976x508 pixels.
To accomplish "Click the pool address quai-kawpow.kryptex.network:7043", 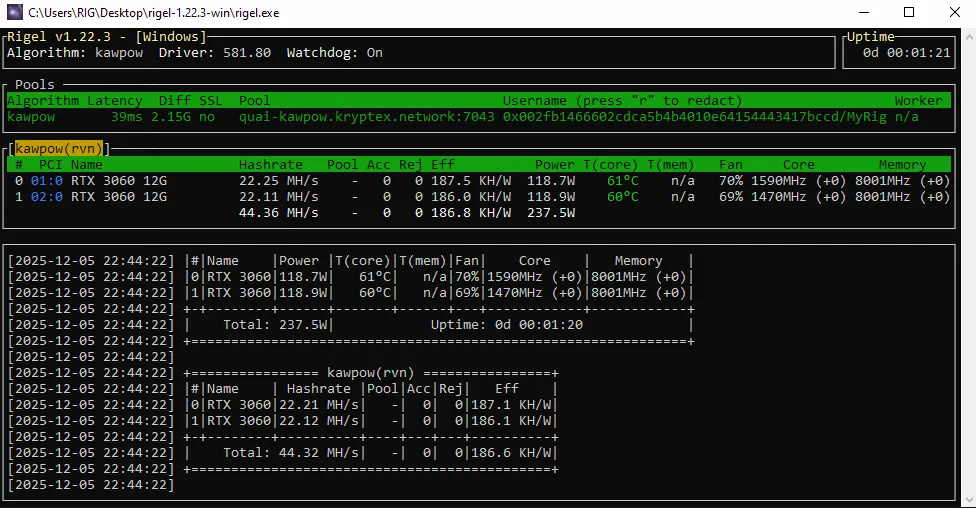I will click(366, 117).
